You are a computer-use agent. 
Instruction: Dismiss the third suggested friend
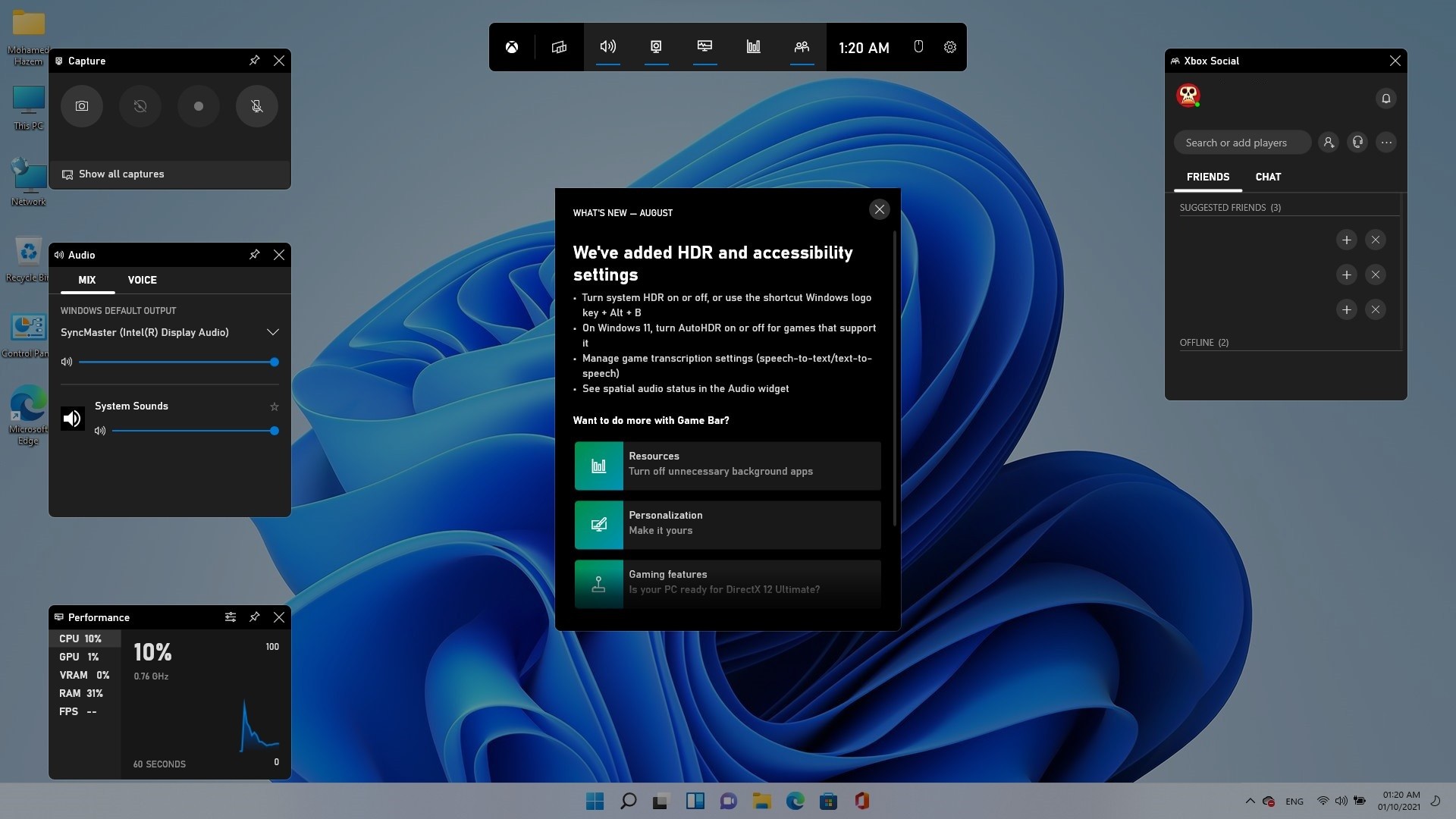pos(1376,310)
